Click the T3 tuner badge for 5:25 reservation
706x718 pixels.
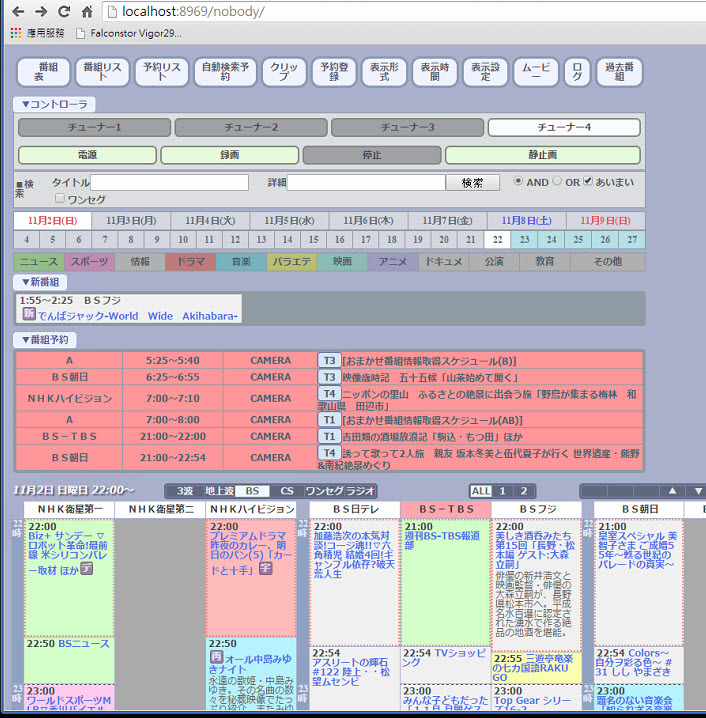(x=329, y=360)
